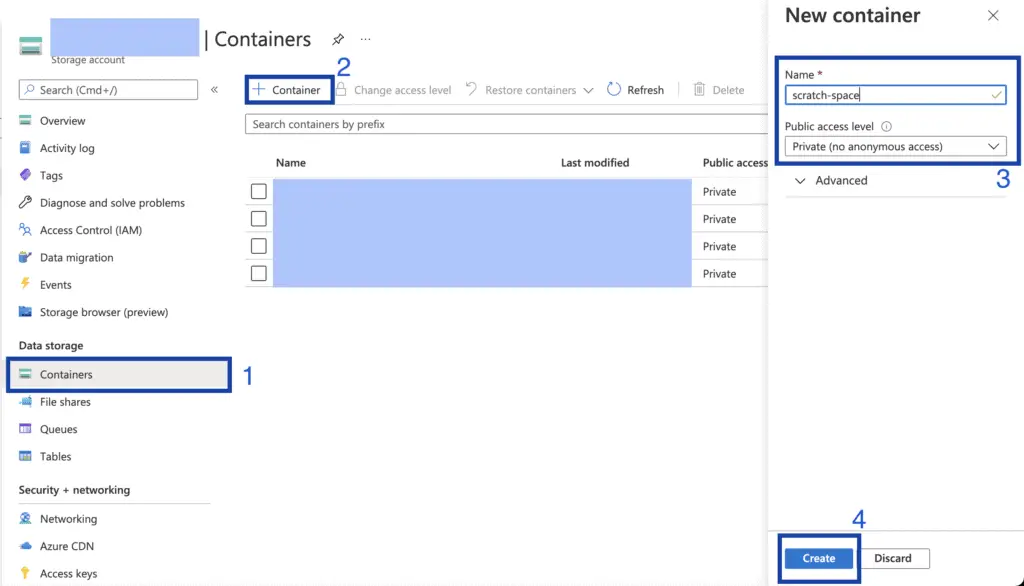Click the Refresh toolbar button label
This screenshot has width=1024, height=586.
coord(645,90)
